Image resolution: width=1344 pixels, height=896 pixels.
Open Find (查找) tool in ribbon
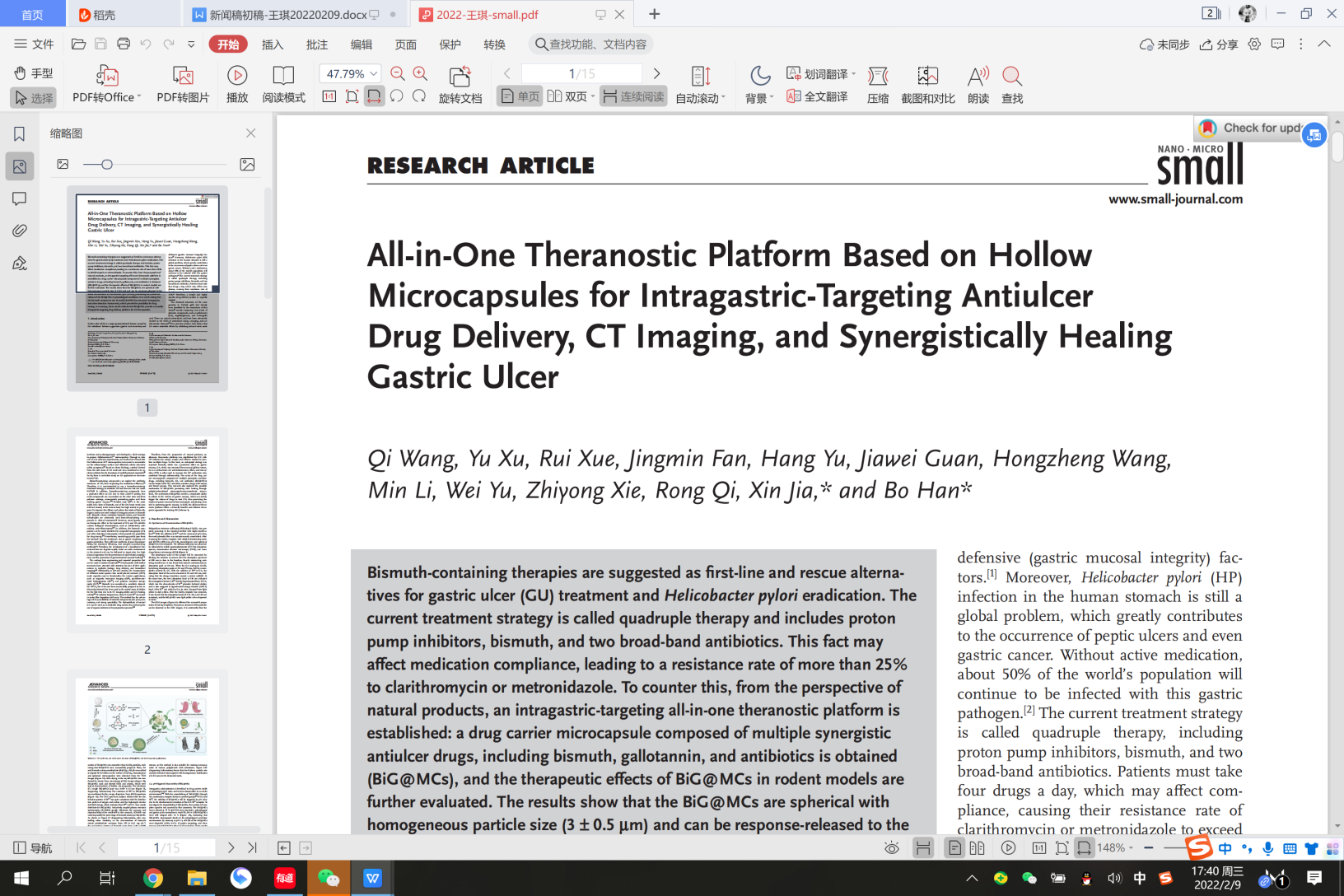(1012, 85)
